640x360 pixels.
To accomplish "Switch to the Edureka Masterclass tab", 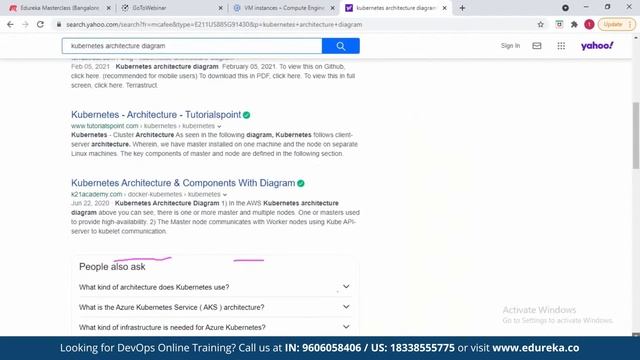I will coord(59,8).
